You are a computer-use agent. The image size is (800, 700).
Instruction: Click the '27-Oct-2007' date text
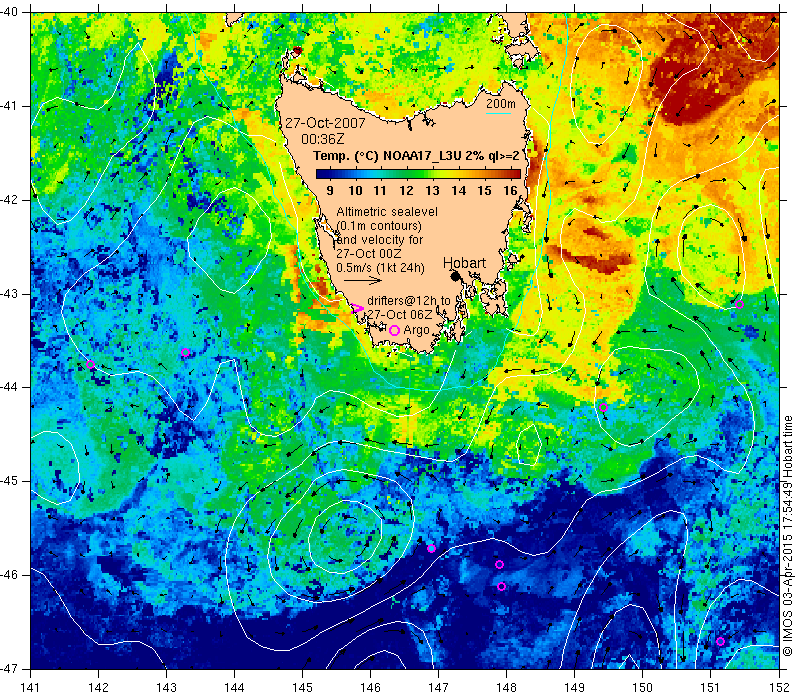[x=325, y=123]
